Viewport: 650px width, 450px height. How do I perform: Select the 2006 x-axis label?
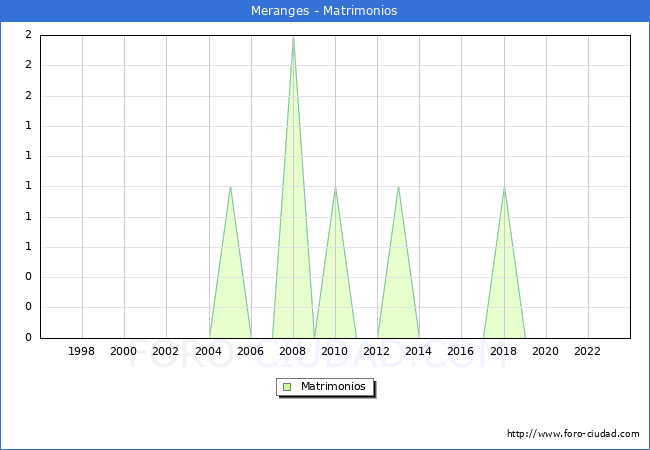tap(250, 351)
